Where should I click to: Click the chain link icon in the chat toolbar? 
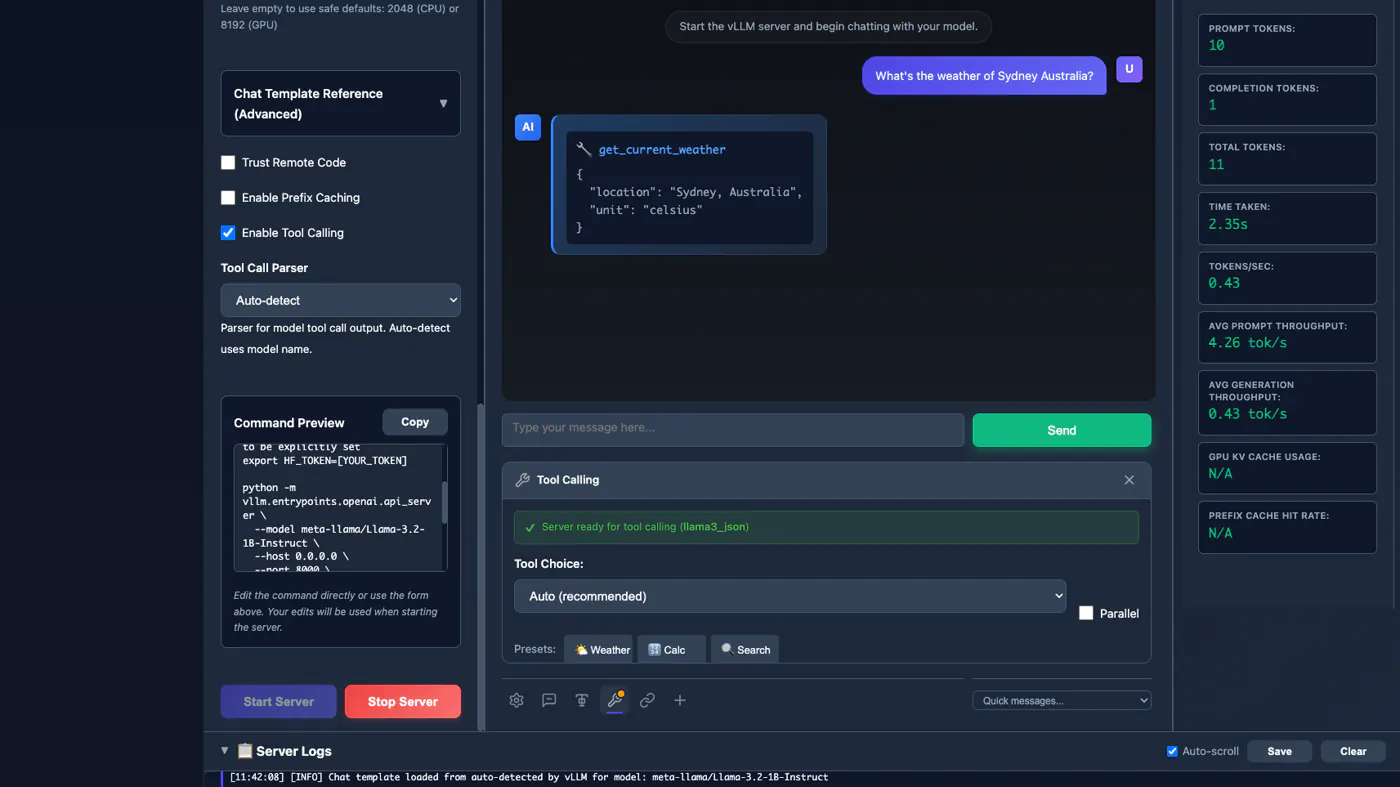click(x=647, y=701)
